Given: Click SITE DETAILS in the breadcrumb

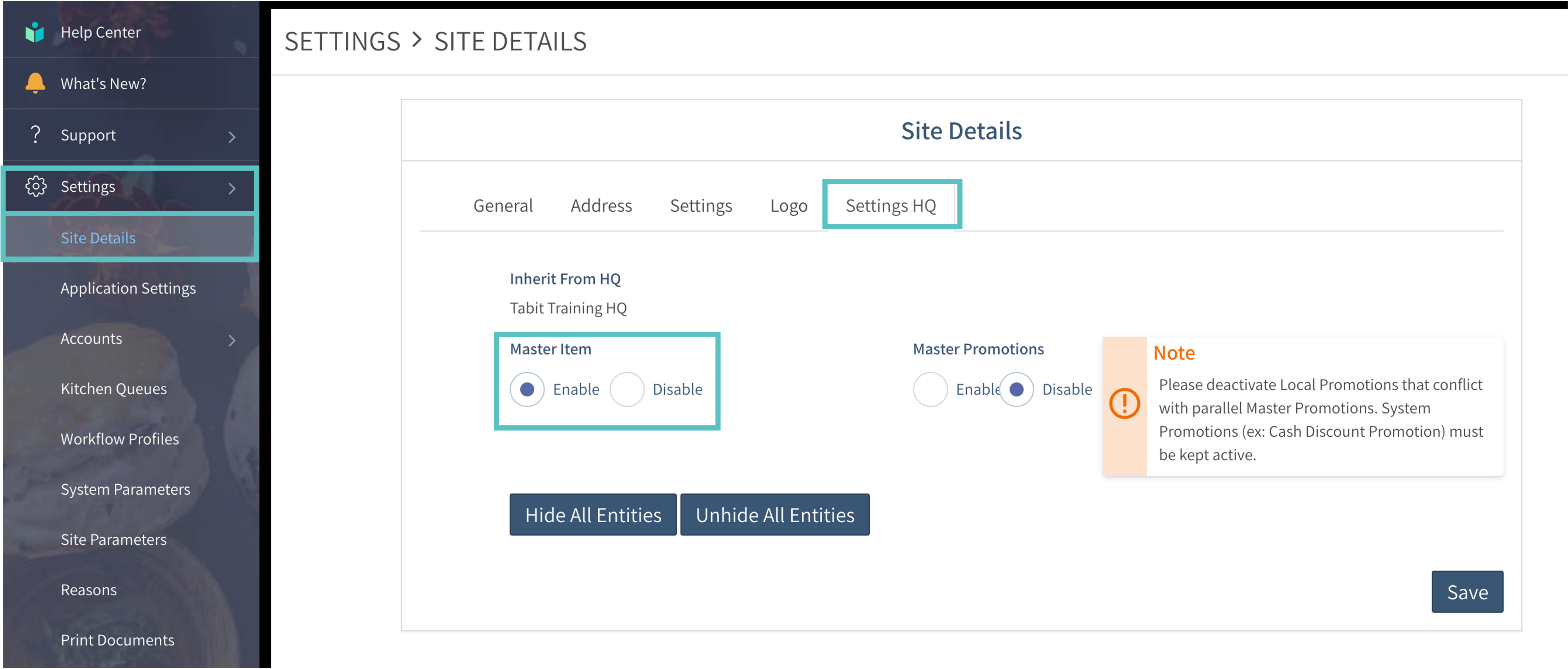Looking at the screenshot, I should (x=510, y=41).
